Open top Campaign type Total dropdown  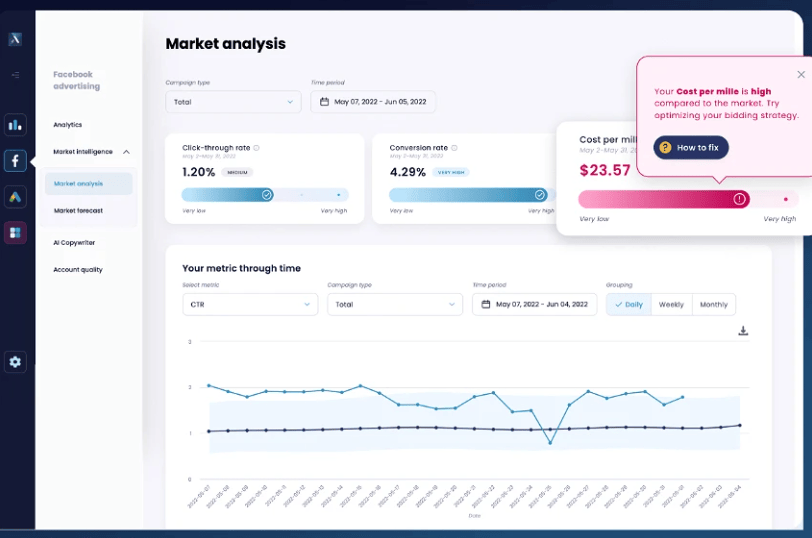[x=233, y=102]
